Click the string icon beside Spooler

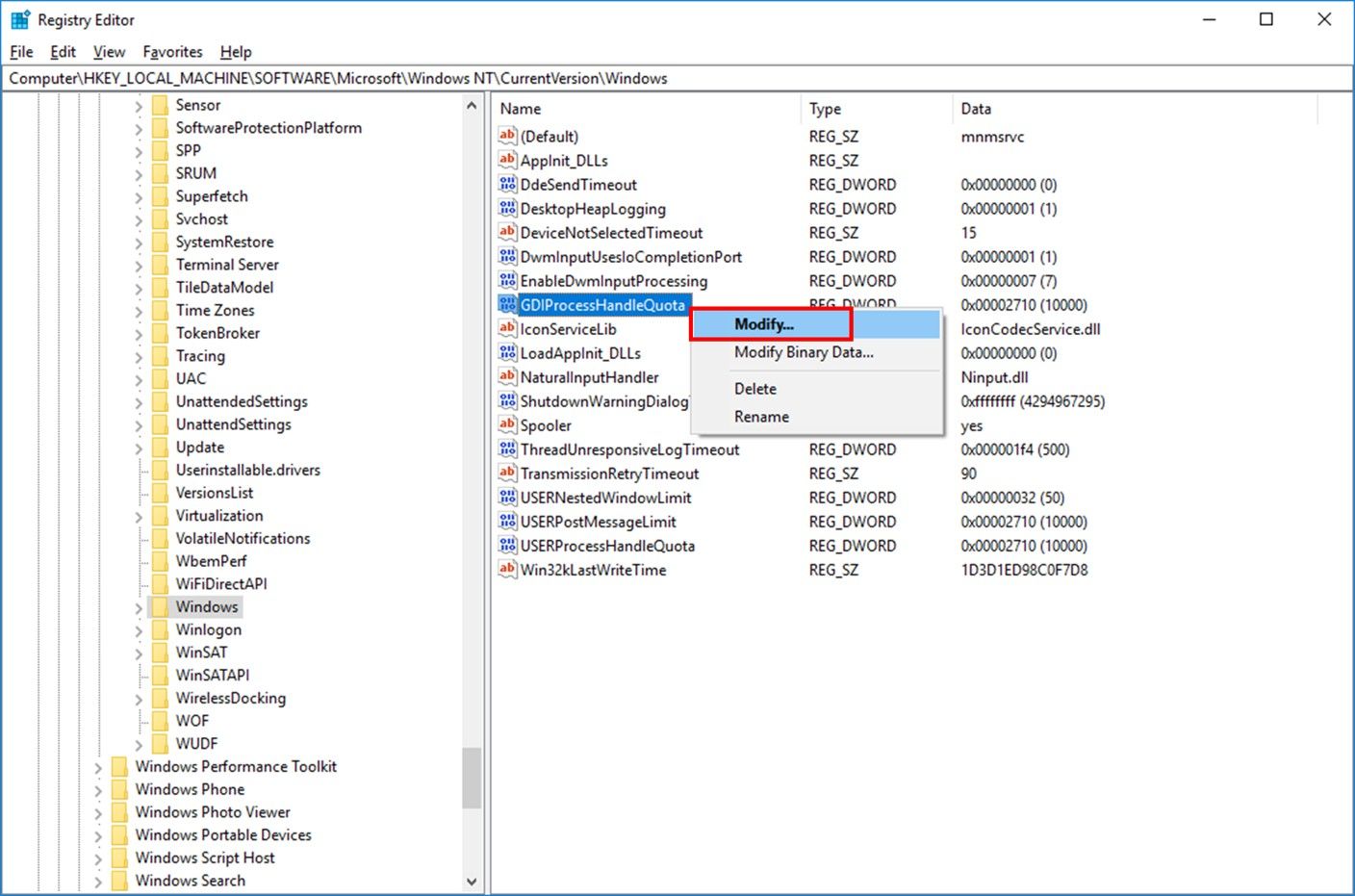[x=507, y=424]
